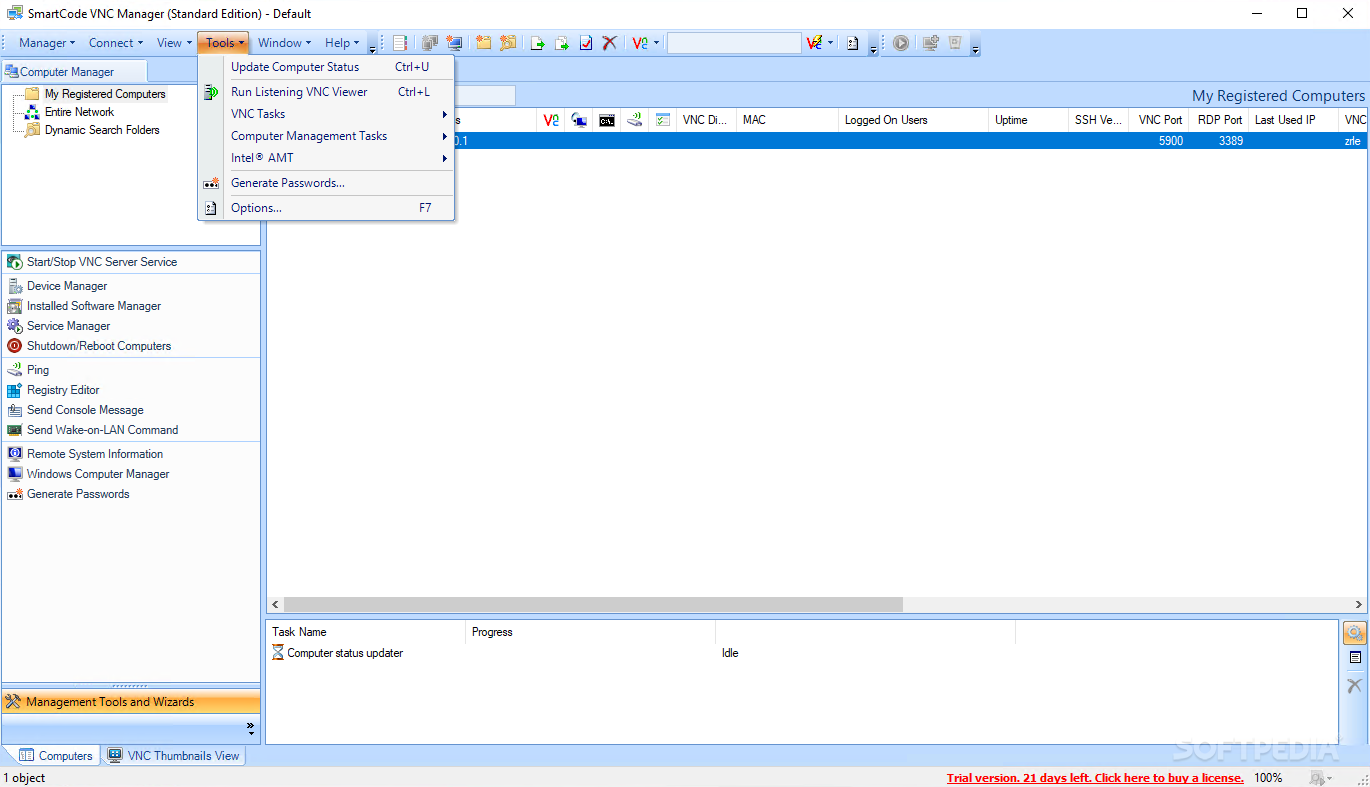Click the options sheet toolbar icon
Viewport: 1370px width, 787px height.
point(853,43)
